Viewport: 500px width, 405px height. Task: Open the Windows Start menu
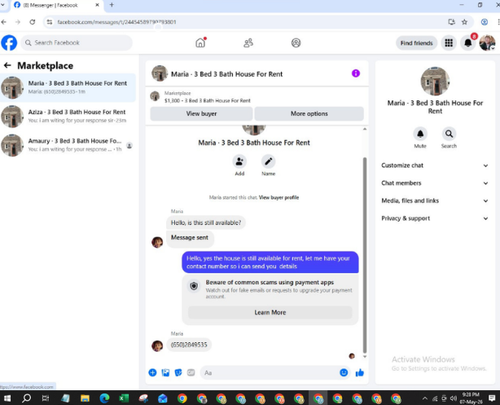(x=7, y=398)
